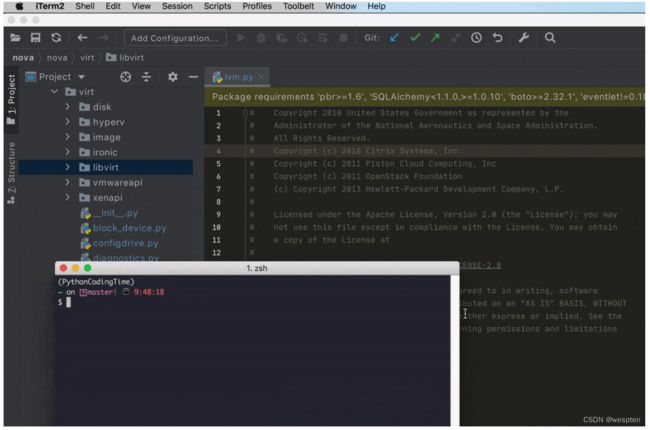Viewport: 650px width, 430px height.
Task: Open the Apple menu
Action: tap(19, 6)
